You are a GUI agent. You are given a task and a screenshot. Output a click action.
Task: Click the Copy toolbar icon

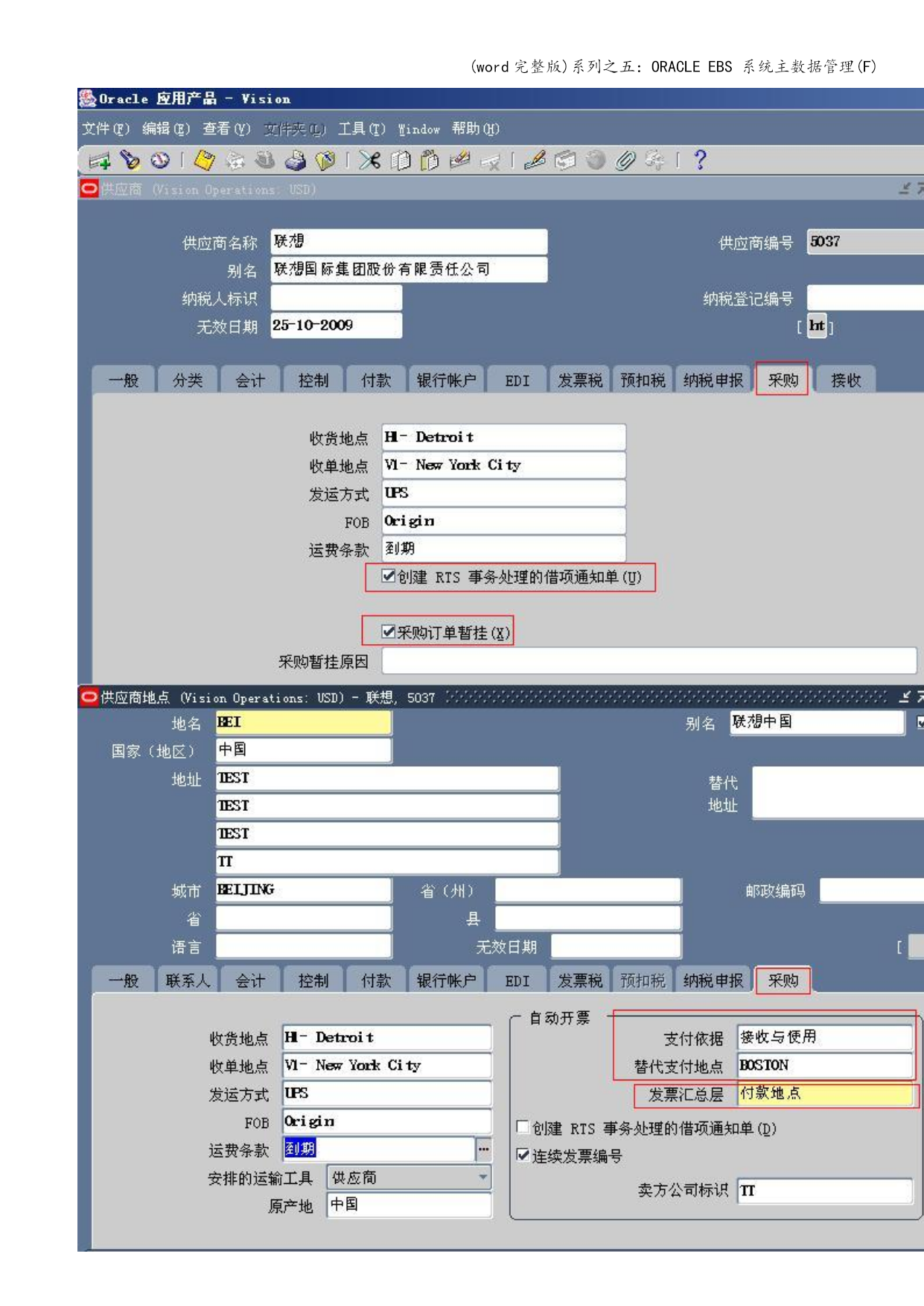(401, 160)
